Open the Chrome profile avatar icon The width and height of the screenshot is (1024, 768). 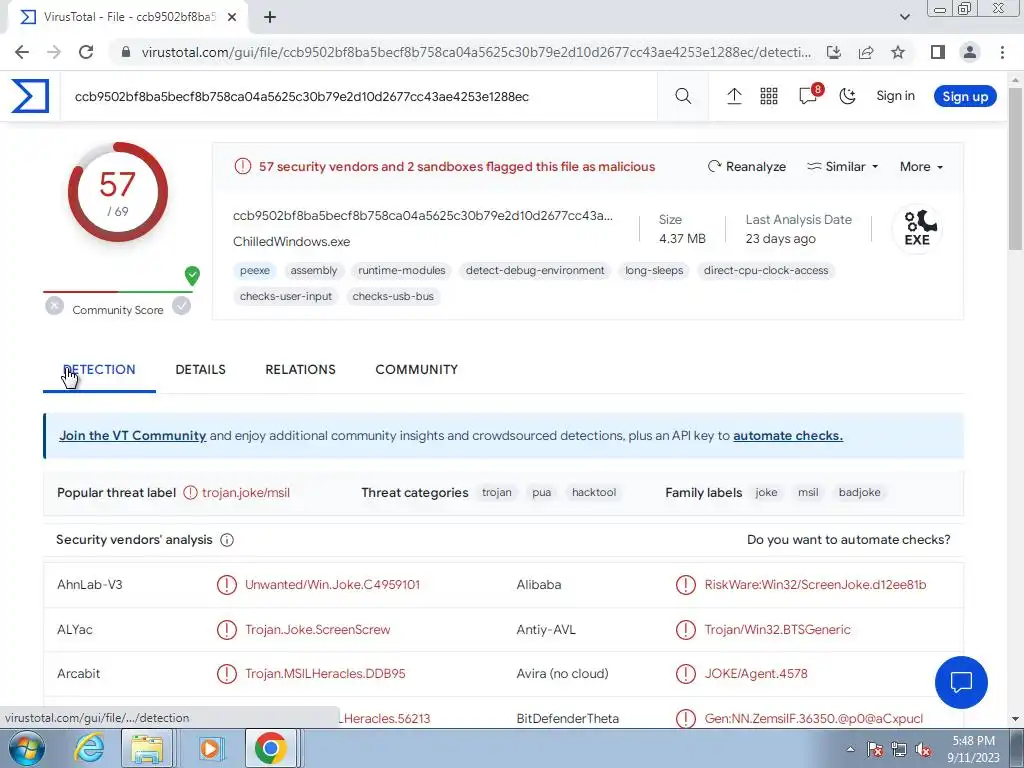pos(970,52)
